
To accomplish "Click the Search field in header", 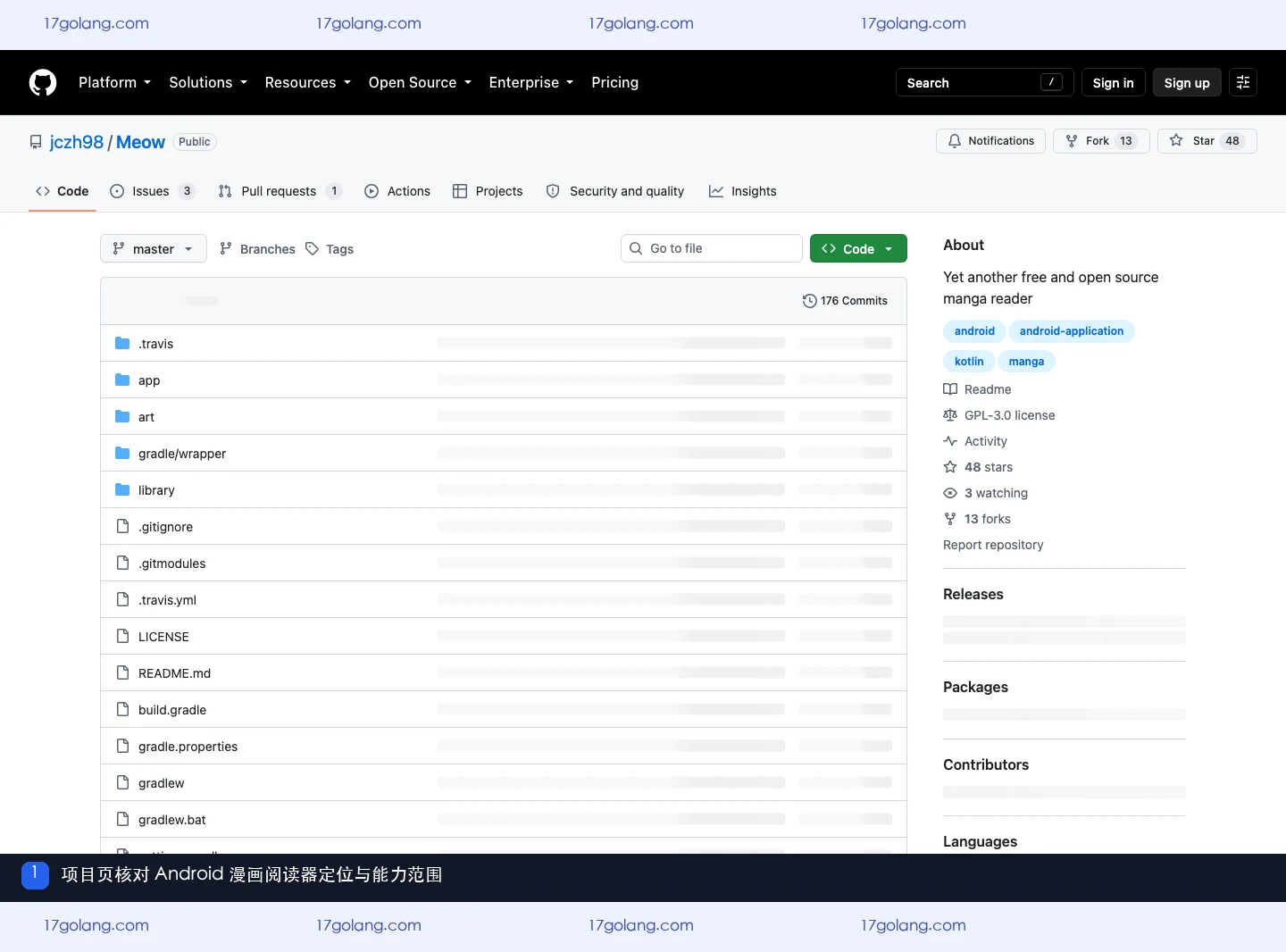I will [984, 82].
